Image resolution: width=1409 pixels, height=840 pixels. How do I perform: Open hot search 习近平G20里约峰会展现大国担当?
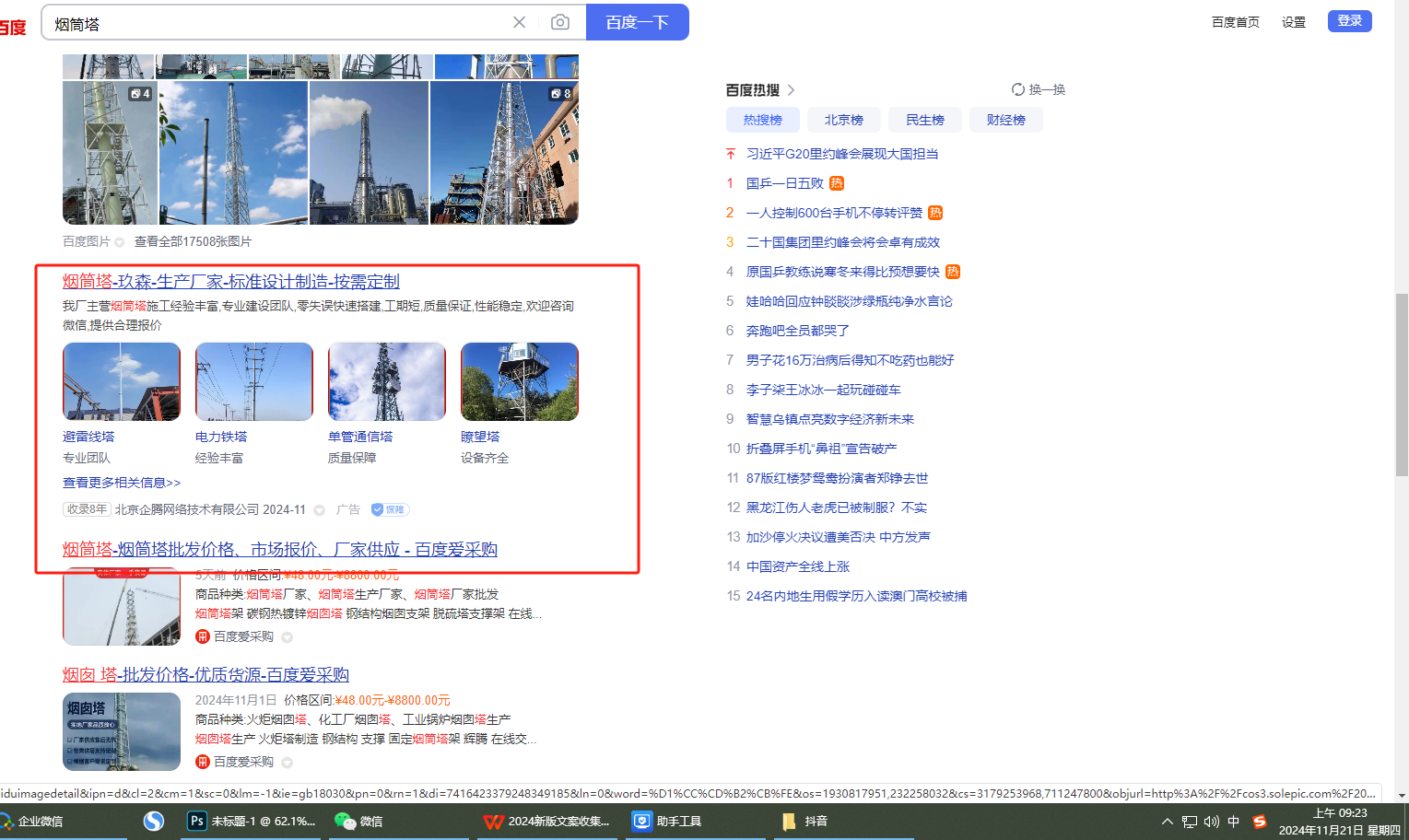tap(842, 154)
